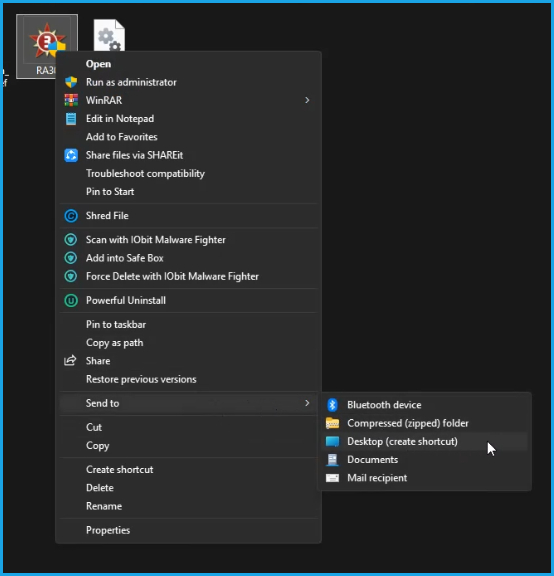Click the WinRAR books icon
The width and height of the screenshot is (554, 576).
(x=71, y=100)
